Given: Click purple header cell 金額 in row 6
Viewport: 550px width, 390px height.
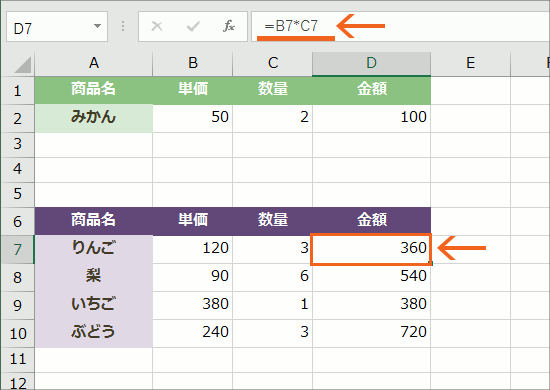Looking at the screenshot, I should (371, 221).
